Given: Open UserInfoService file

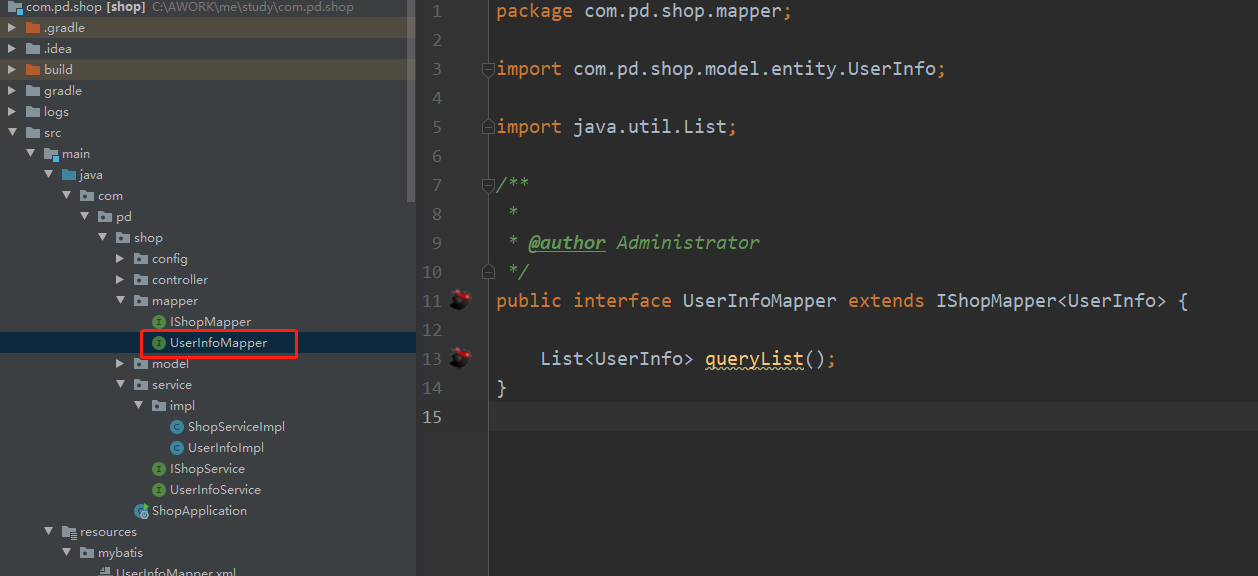Looking at the screenshot, I should tap(215, 490).
